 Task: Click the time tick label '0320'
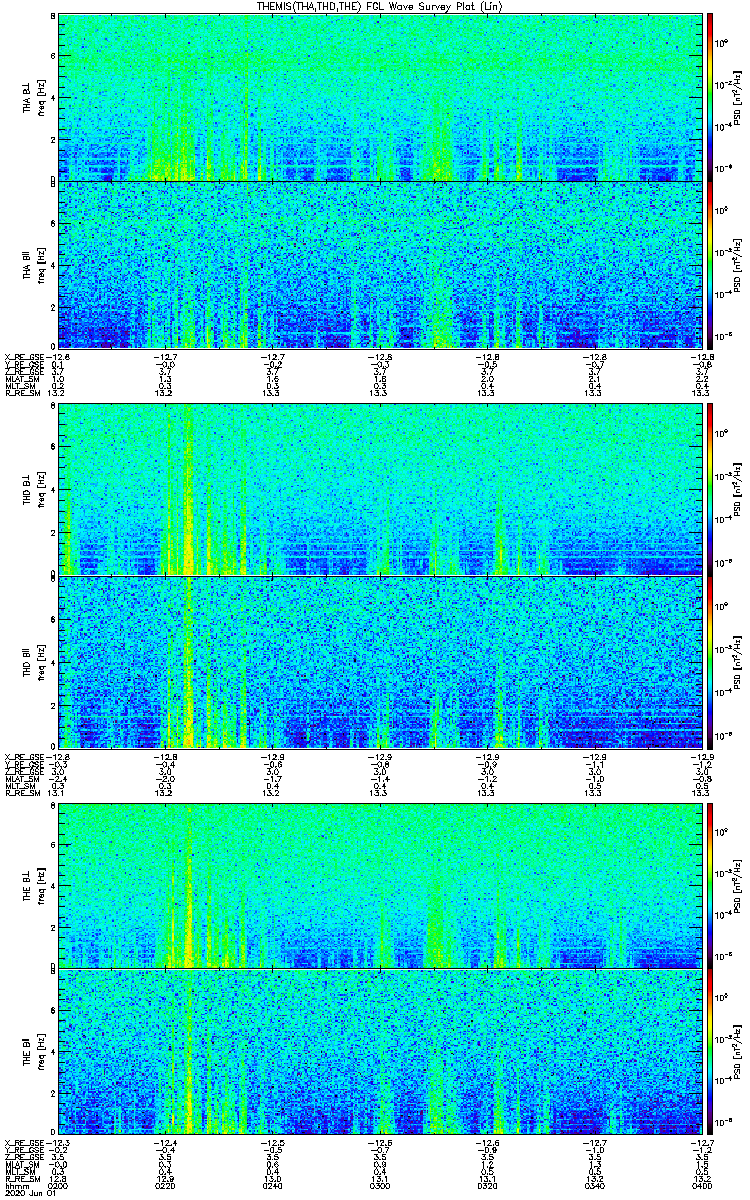pos(488,1186)
